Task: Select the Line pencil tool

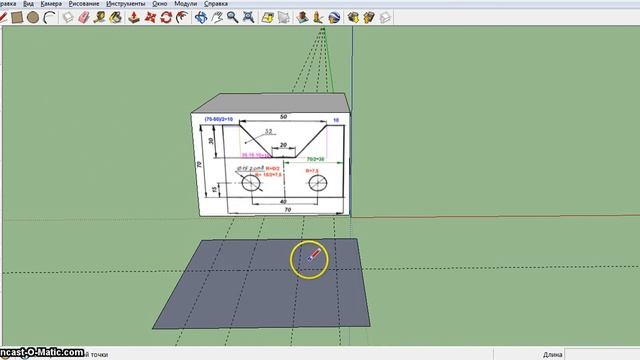Action: point(2,18)
